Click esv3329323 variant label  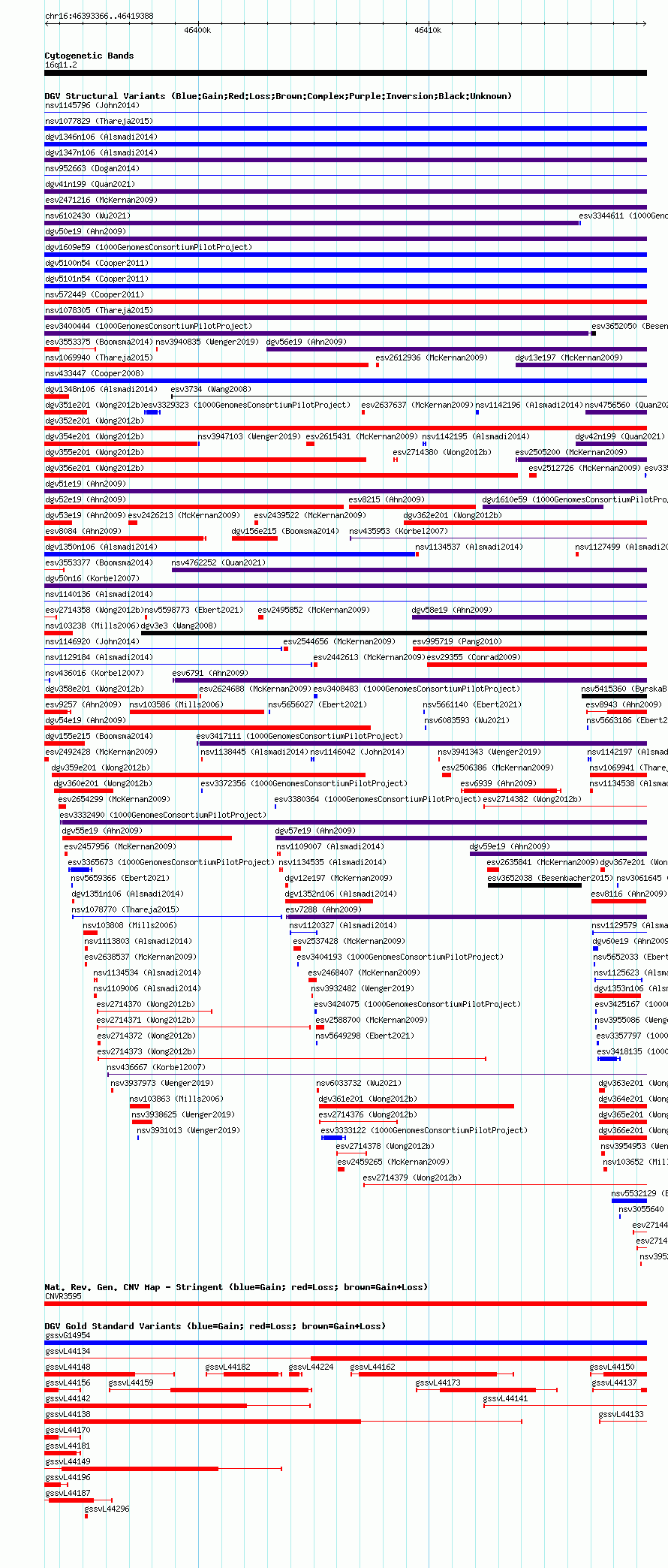[x=247, y=405]
